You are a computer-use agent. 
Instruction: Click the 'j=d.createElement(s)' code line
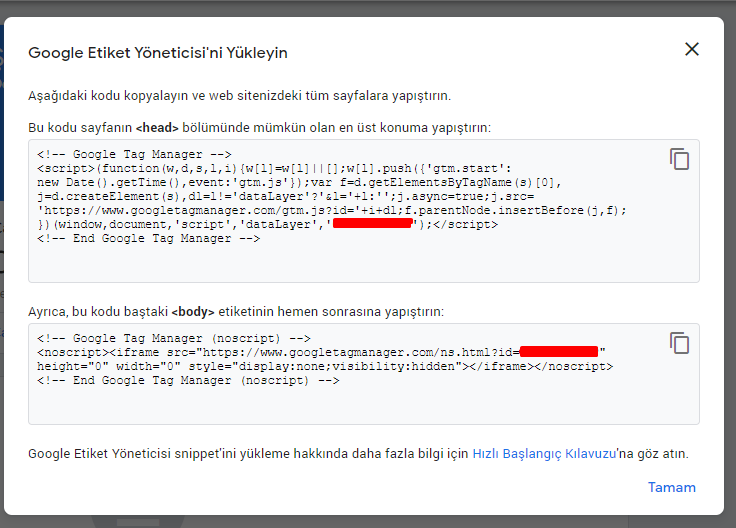click(x=285, y=196)
